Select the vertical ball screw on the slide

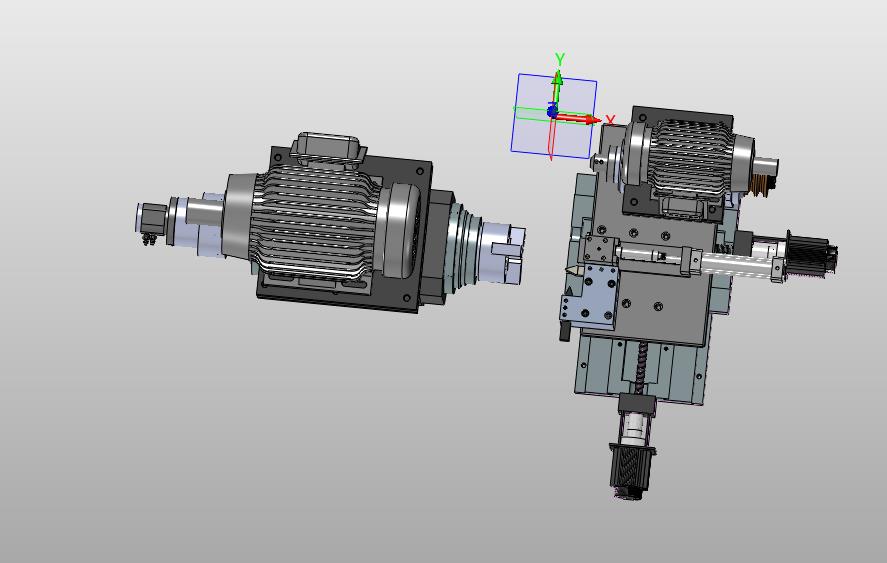(639, 367)
